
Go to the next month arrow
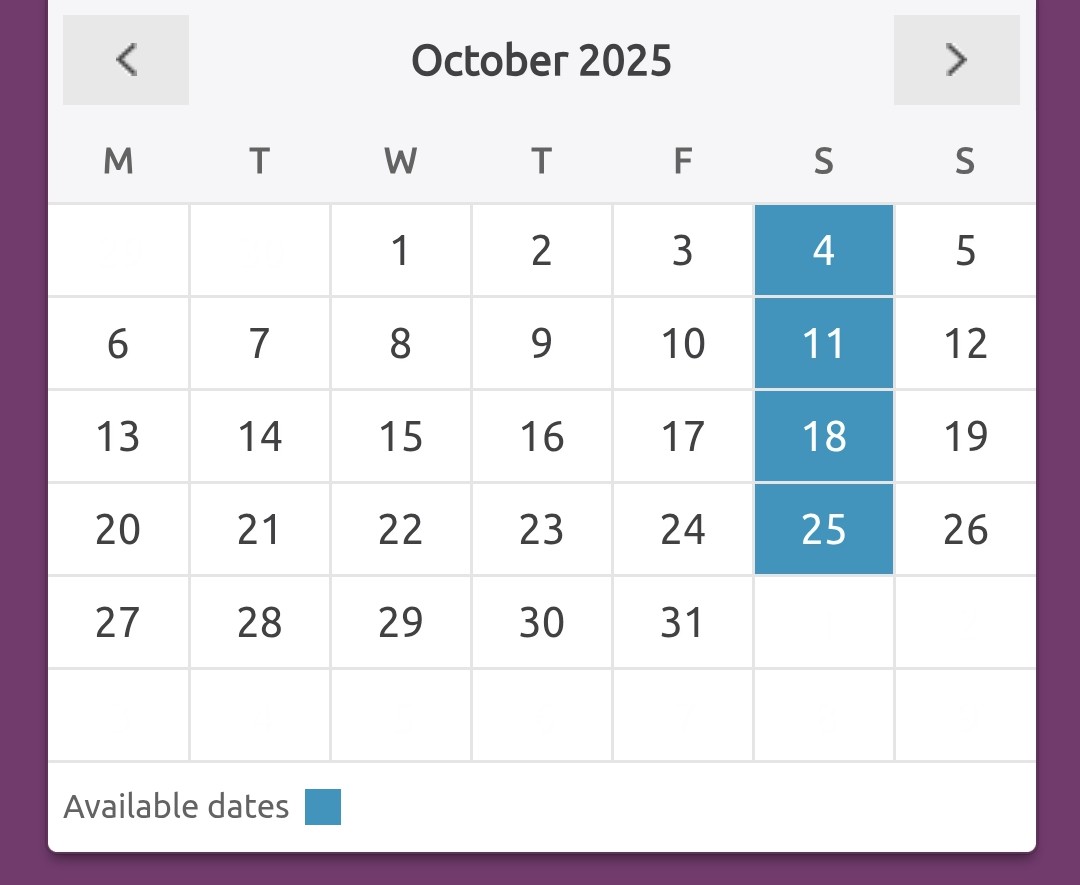pyautogui.click(x=956, y=60)
